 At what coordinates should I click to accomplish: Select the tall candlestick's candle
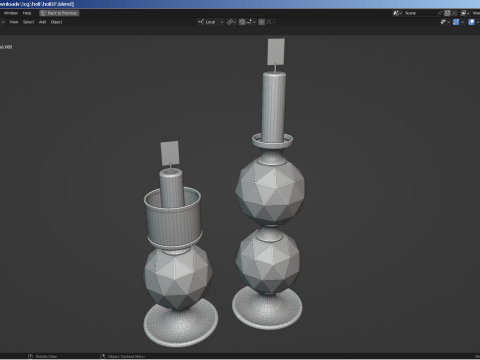pos(274,107)
